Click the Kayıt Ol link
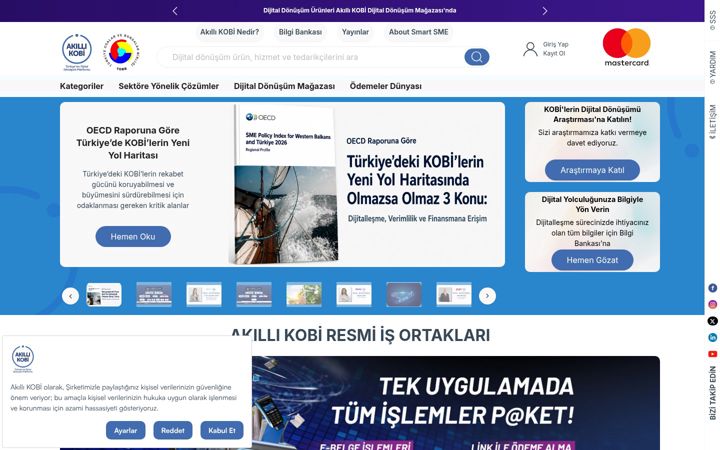The width and height of the screenshot is (720, 450). (x=554, y=53)
